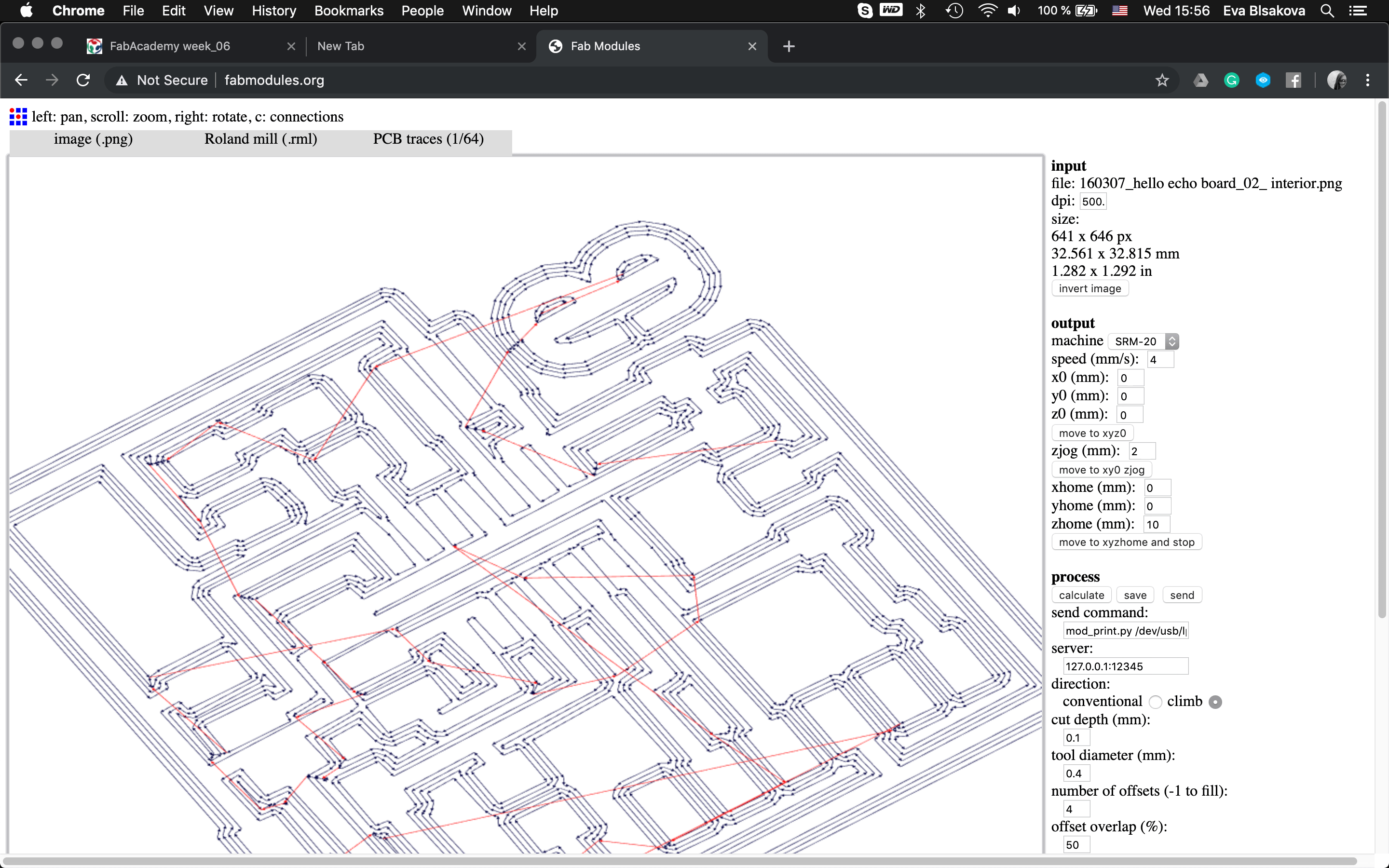Screen dimensions: 1389x868
Task: Click the calculate button
Action: (1081, 596)
